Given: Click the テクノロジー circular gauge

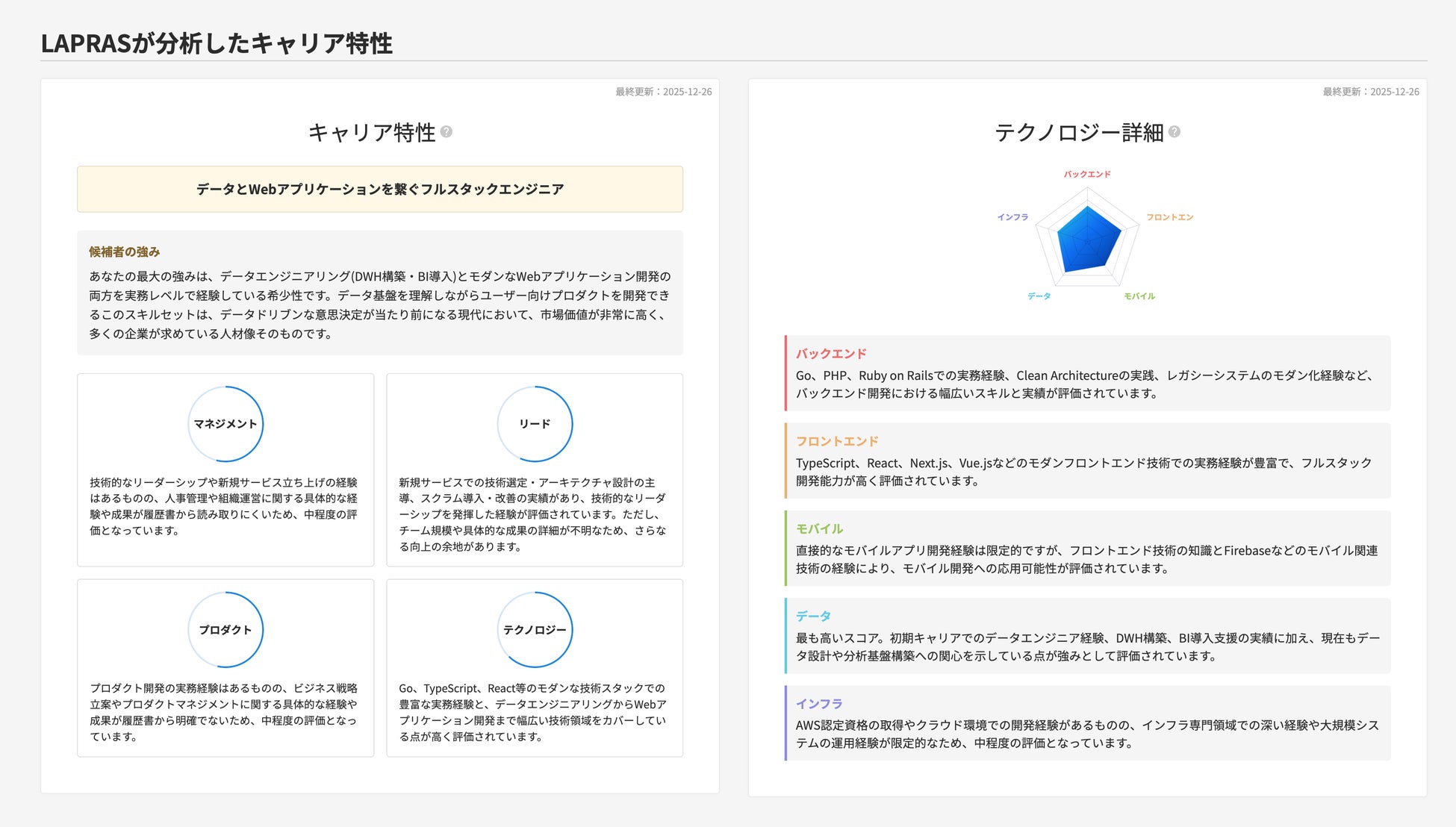Looking at the screenshot, I should 535,630.
